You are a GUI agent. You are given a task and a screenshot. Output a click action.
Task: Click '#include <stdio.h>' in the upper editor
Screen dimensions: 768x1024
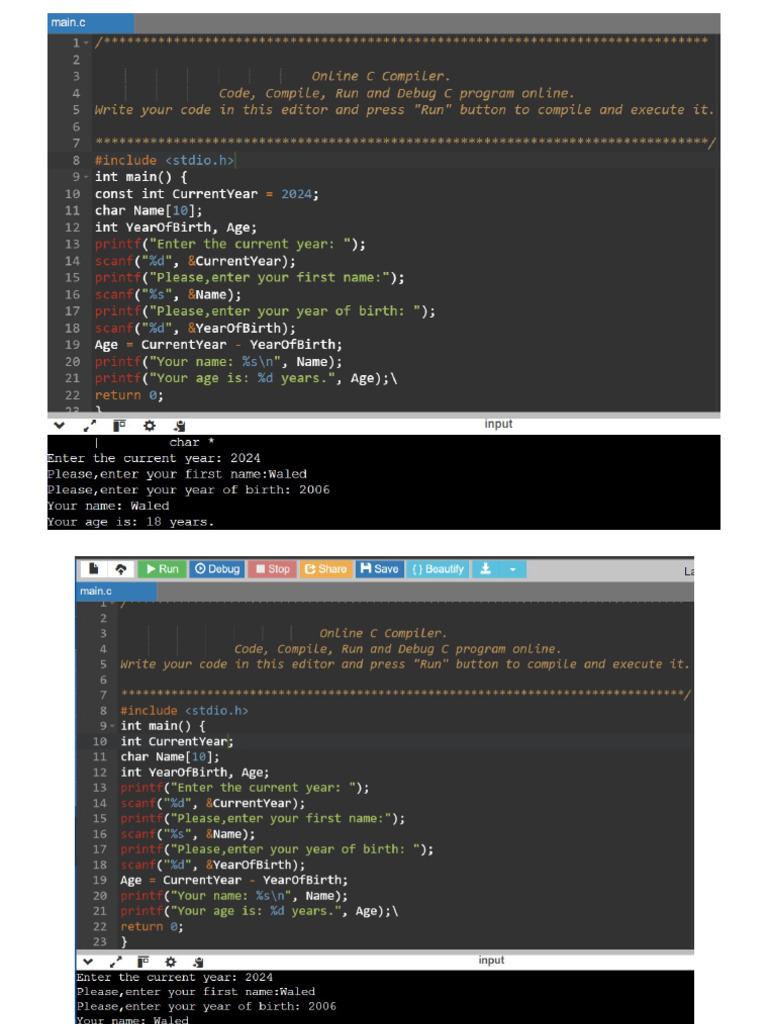pyautogui.click(x=164, y=160)
